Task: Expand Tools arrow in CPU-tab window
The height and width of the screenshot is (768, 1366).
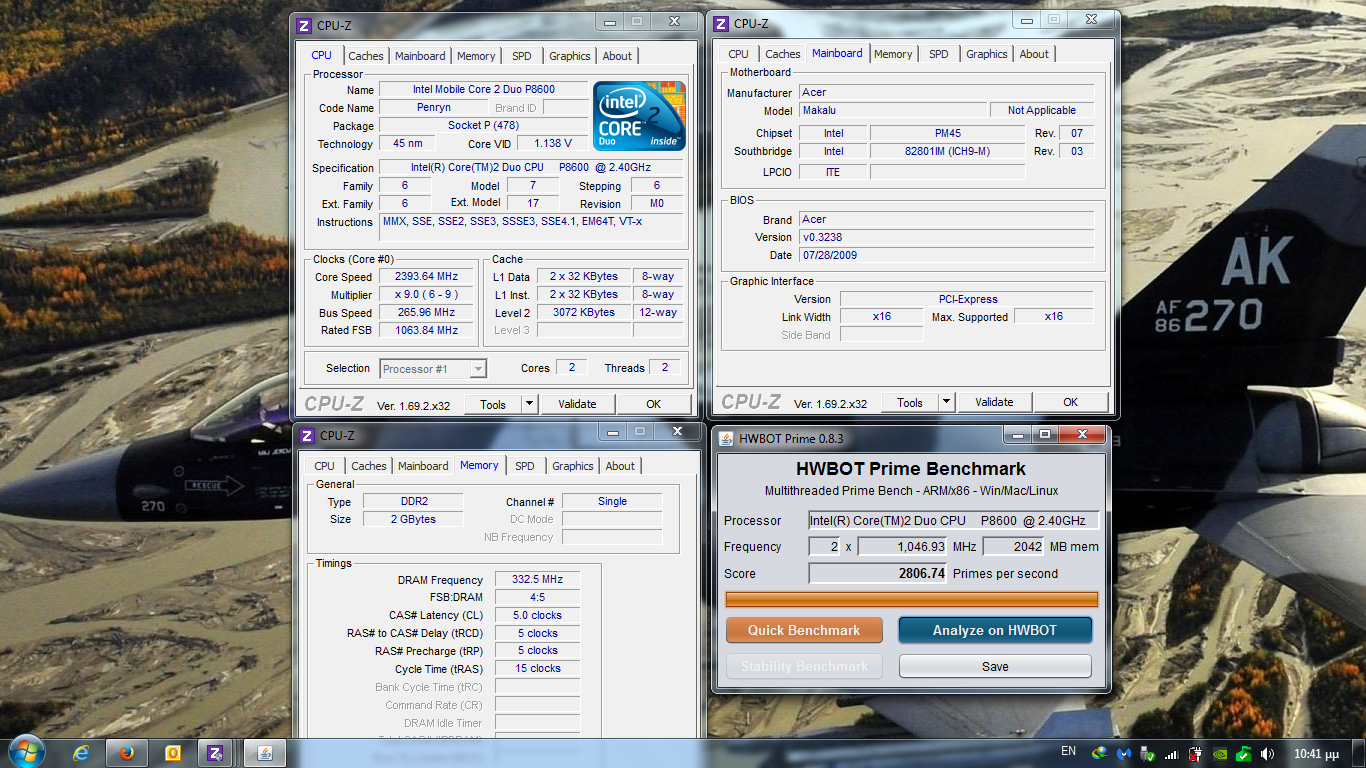Action: point(528,404)
